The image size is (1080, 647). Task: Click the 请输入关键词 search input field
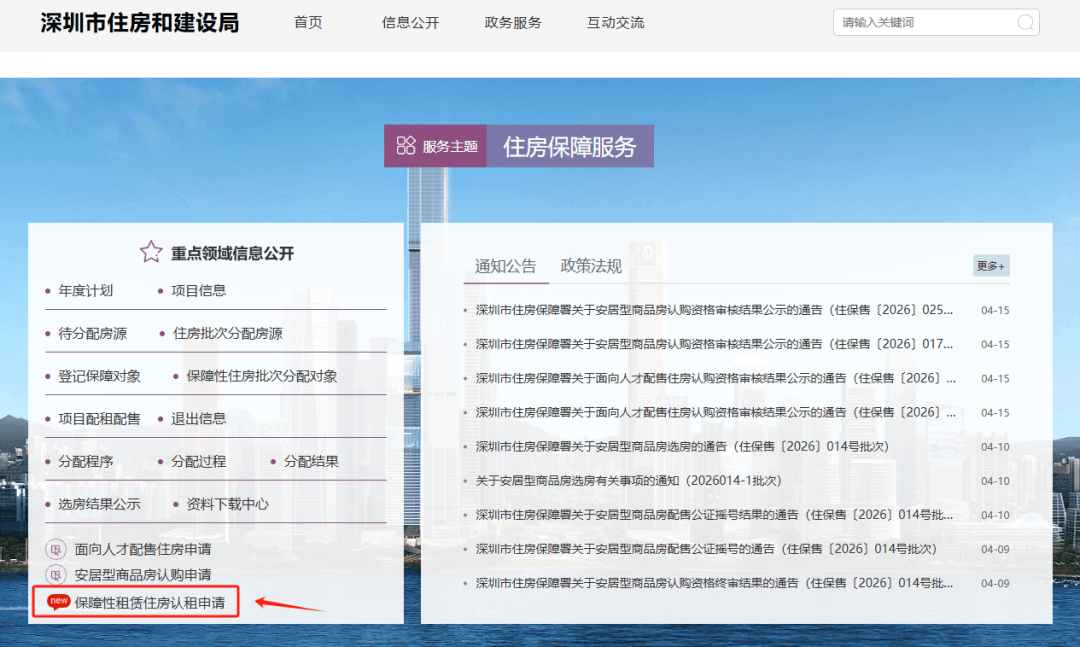point(920,21)
